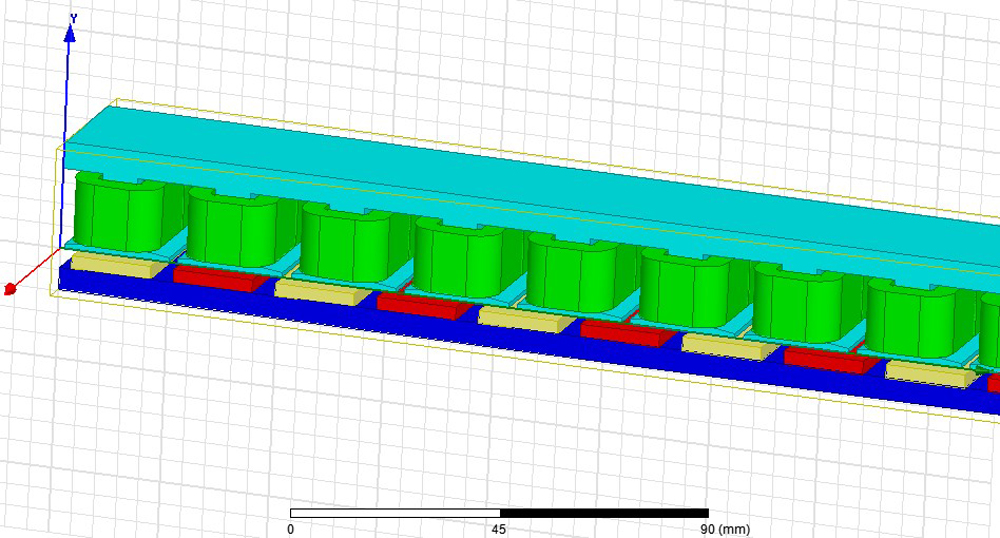This screenshot has width=1000, height=538.
Task: Select the leftmost red magnet
Action: coord(220,279)
